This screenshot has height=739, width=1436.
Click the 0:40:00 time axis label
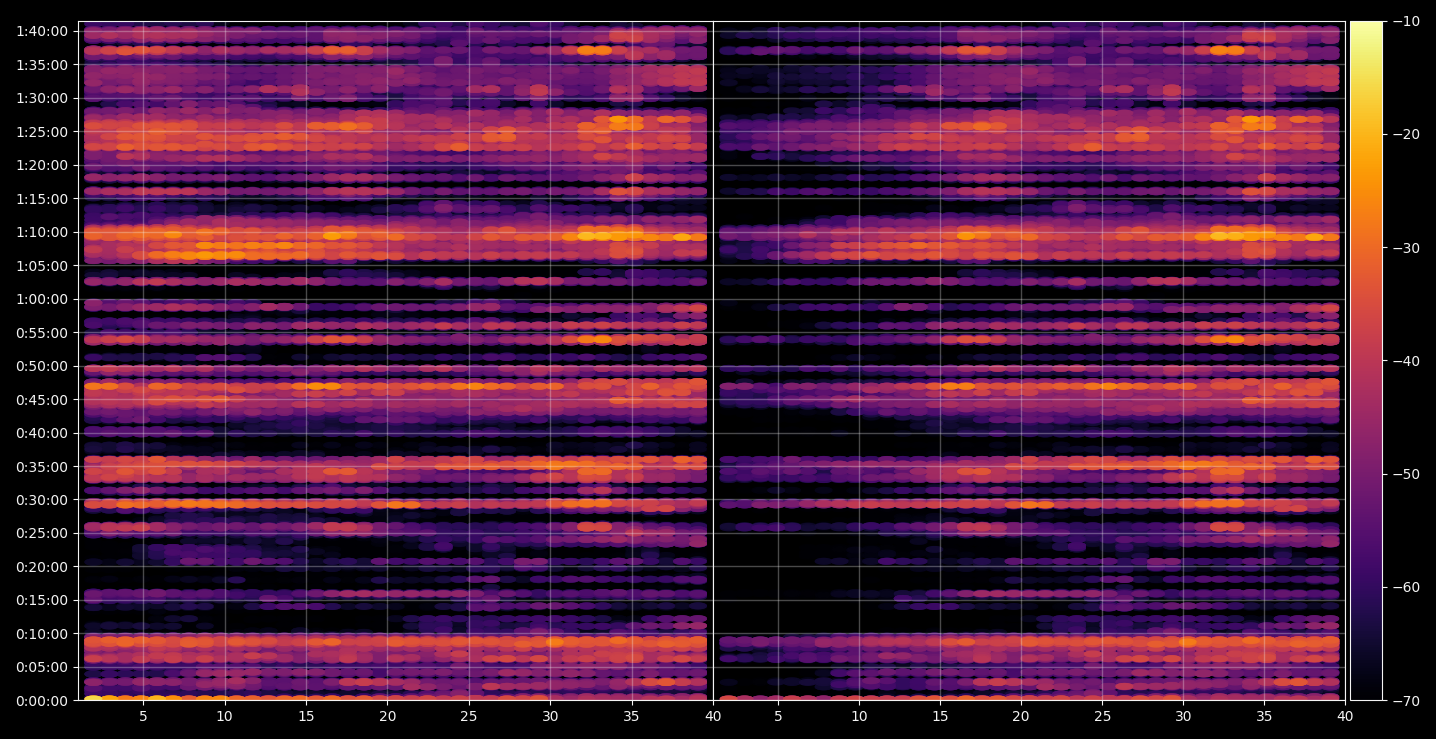(42, 433)
